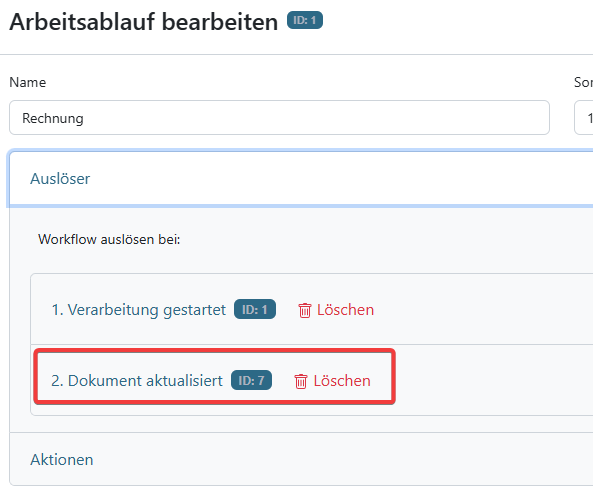Expand the 2. Dokument aktualisiert trigger

tap(137, 381)
